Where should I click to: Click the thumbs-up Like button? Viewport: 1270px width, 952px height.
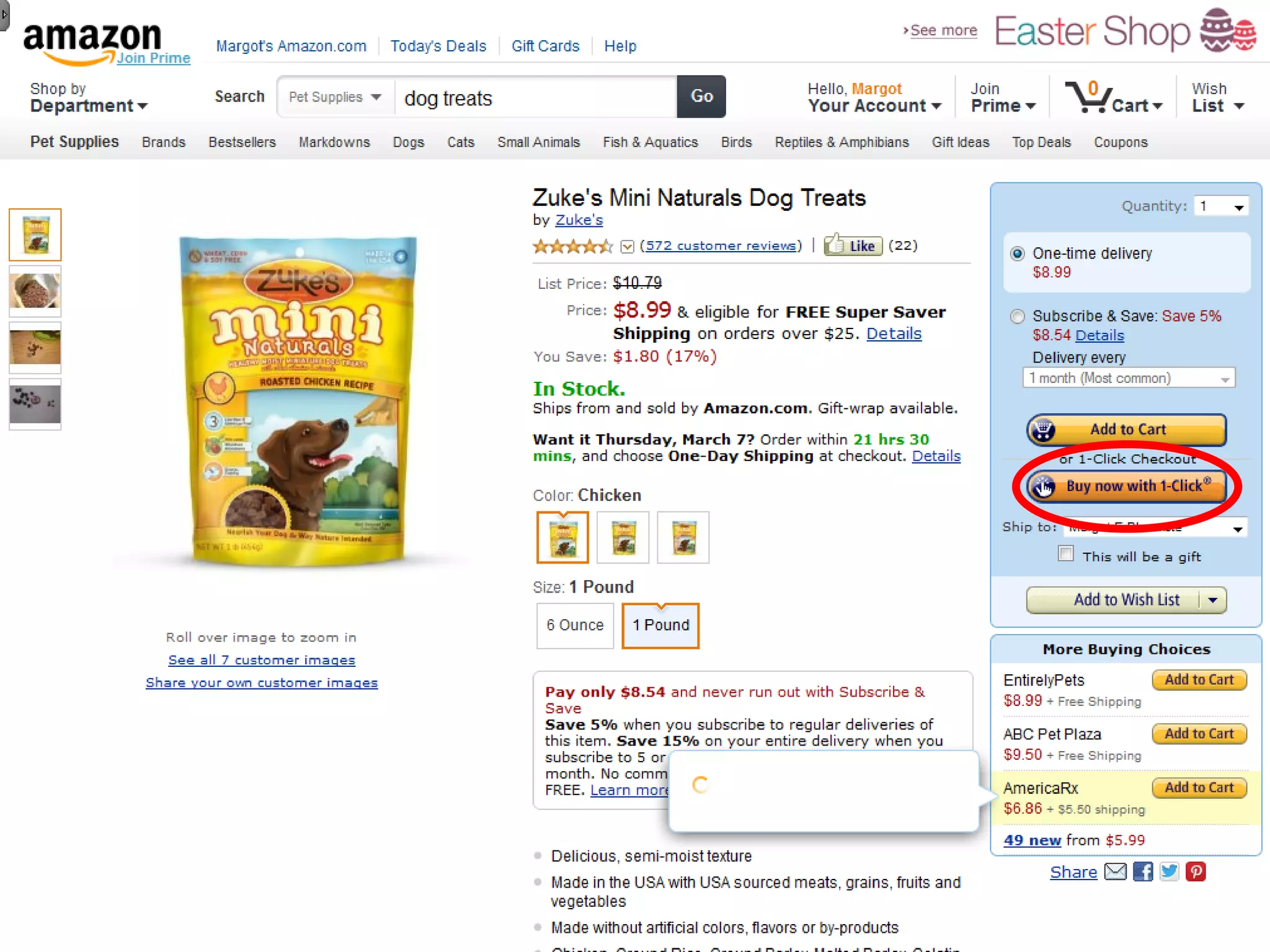[x=853, y=245]
